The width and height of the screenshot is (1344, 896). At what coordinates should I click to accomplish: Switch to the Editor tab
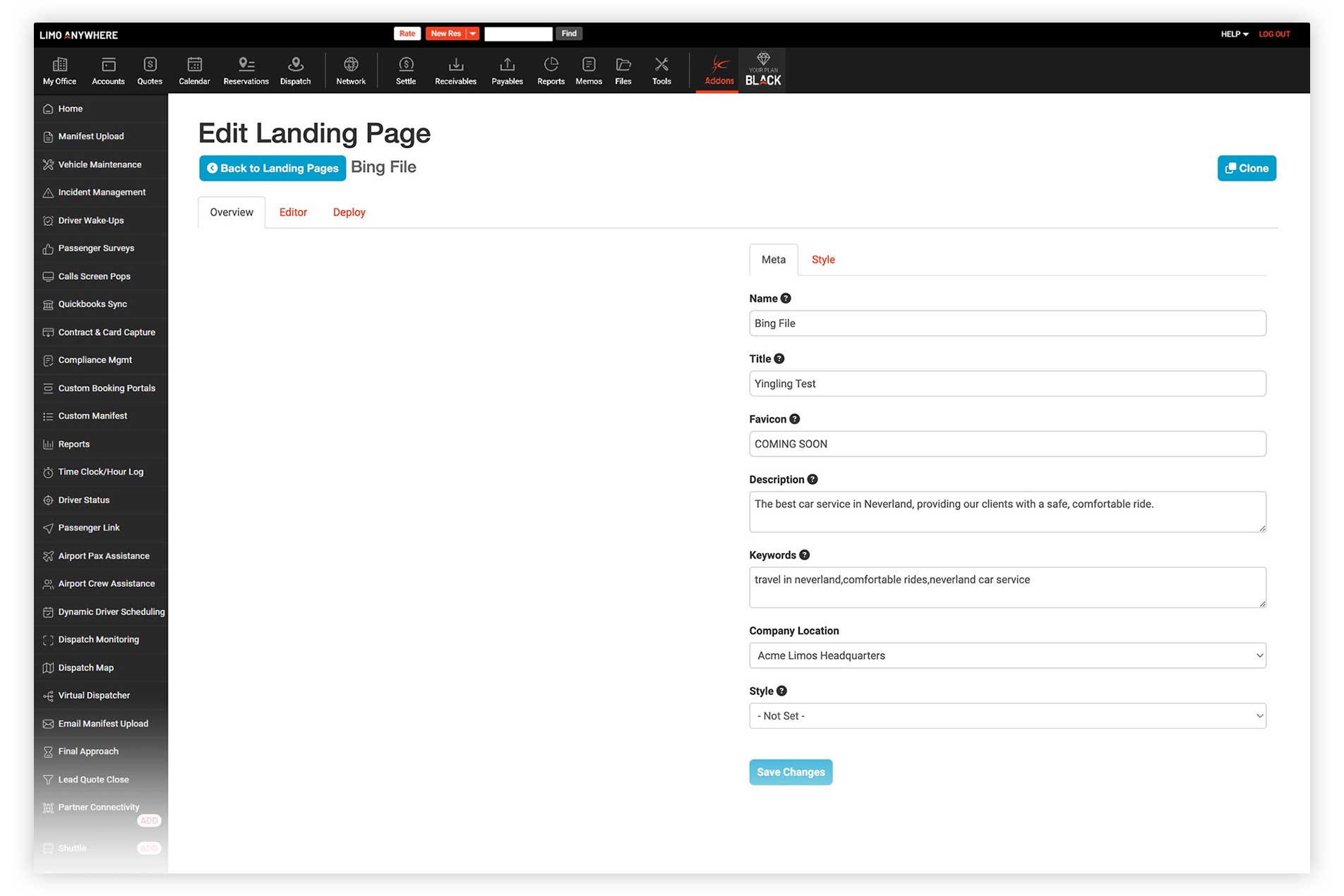coord(293,212)
